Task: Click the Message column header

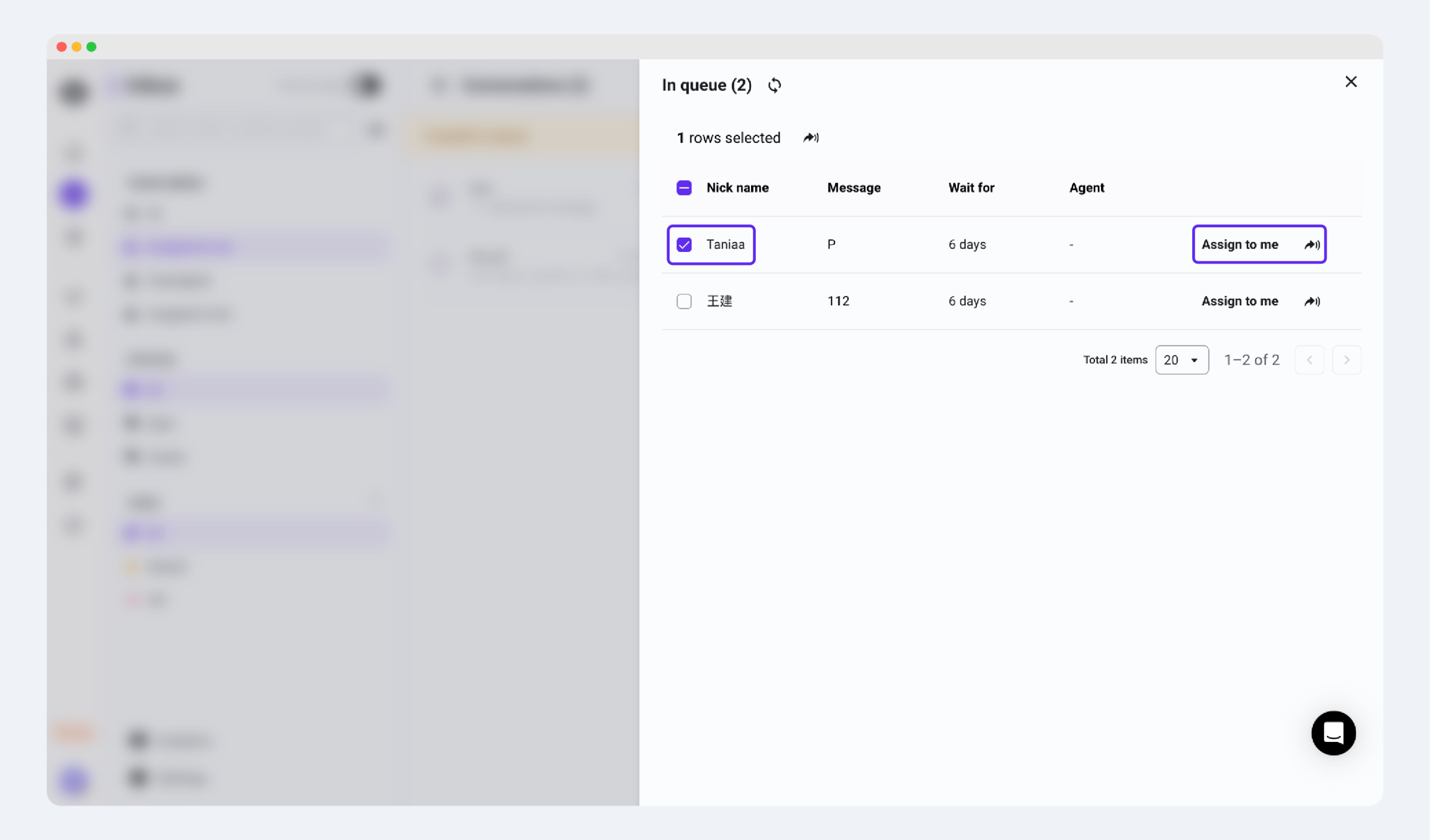Action: click(x=853, y=188)
